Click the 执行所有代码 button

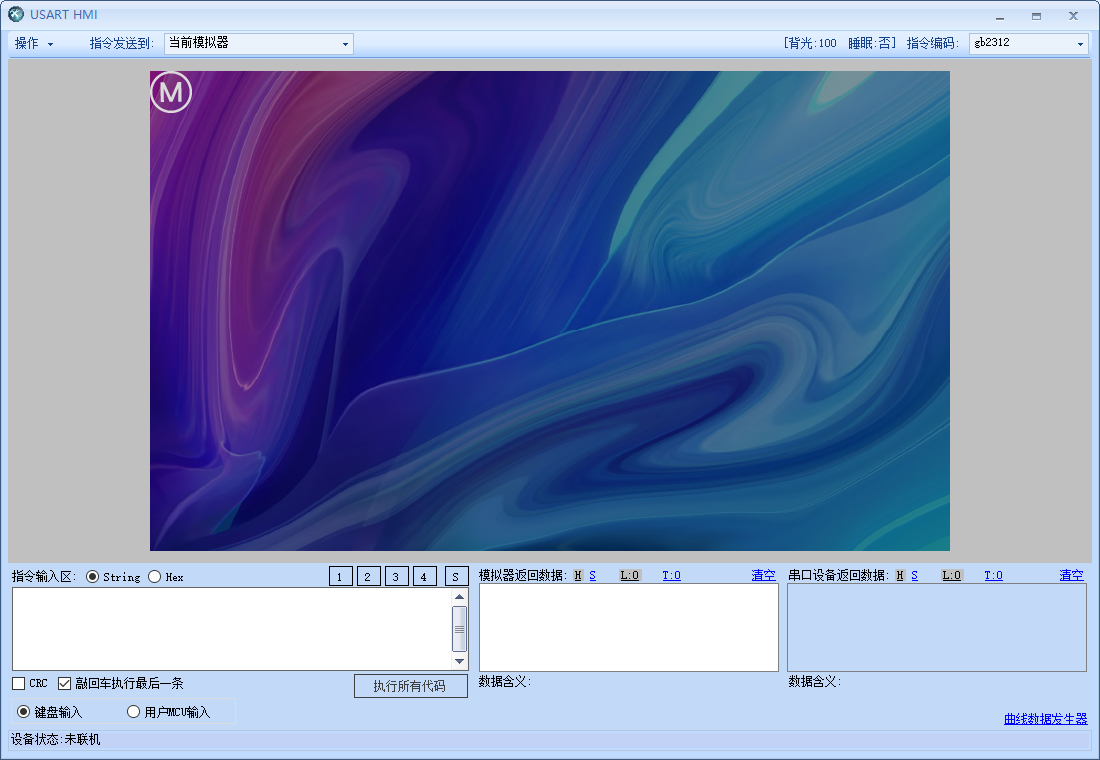click(410, 686)
